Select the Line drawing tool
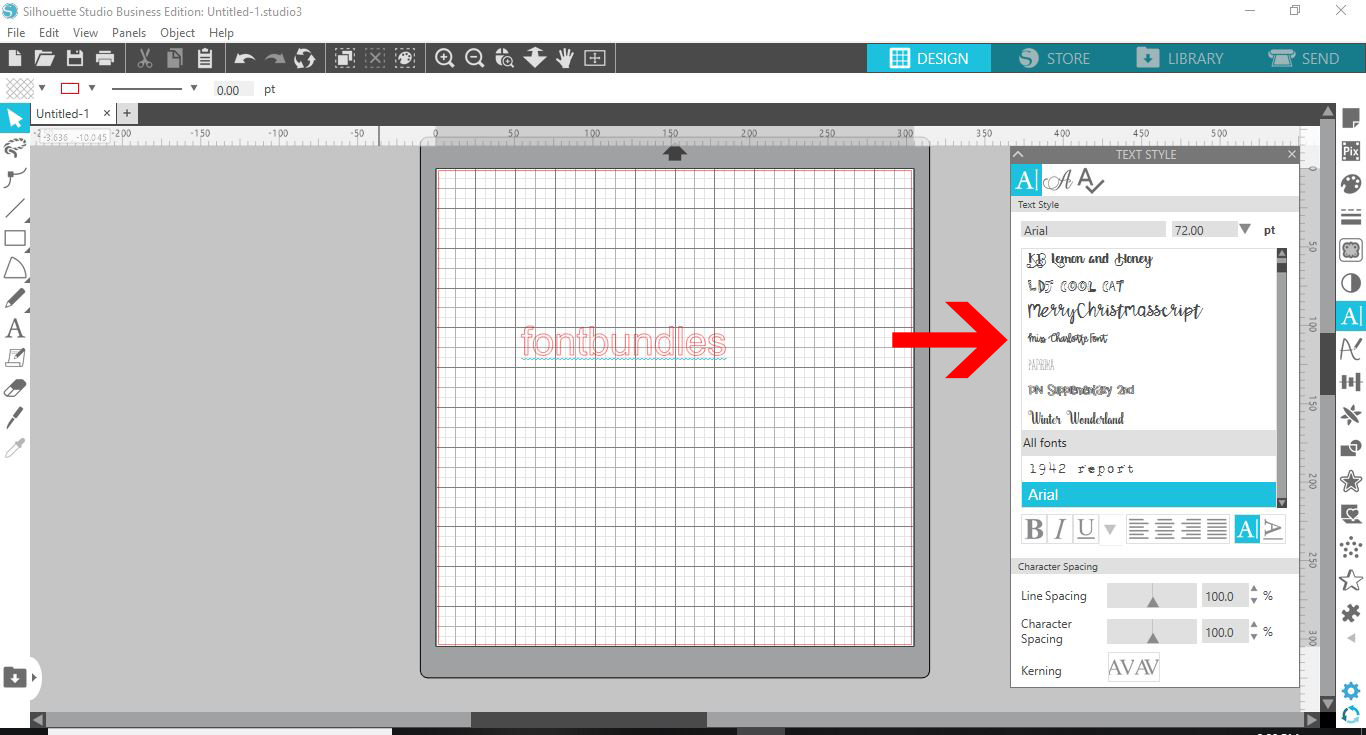The height and width of the screenshot is (735, 1366). (x=15, y=209)
